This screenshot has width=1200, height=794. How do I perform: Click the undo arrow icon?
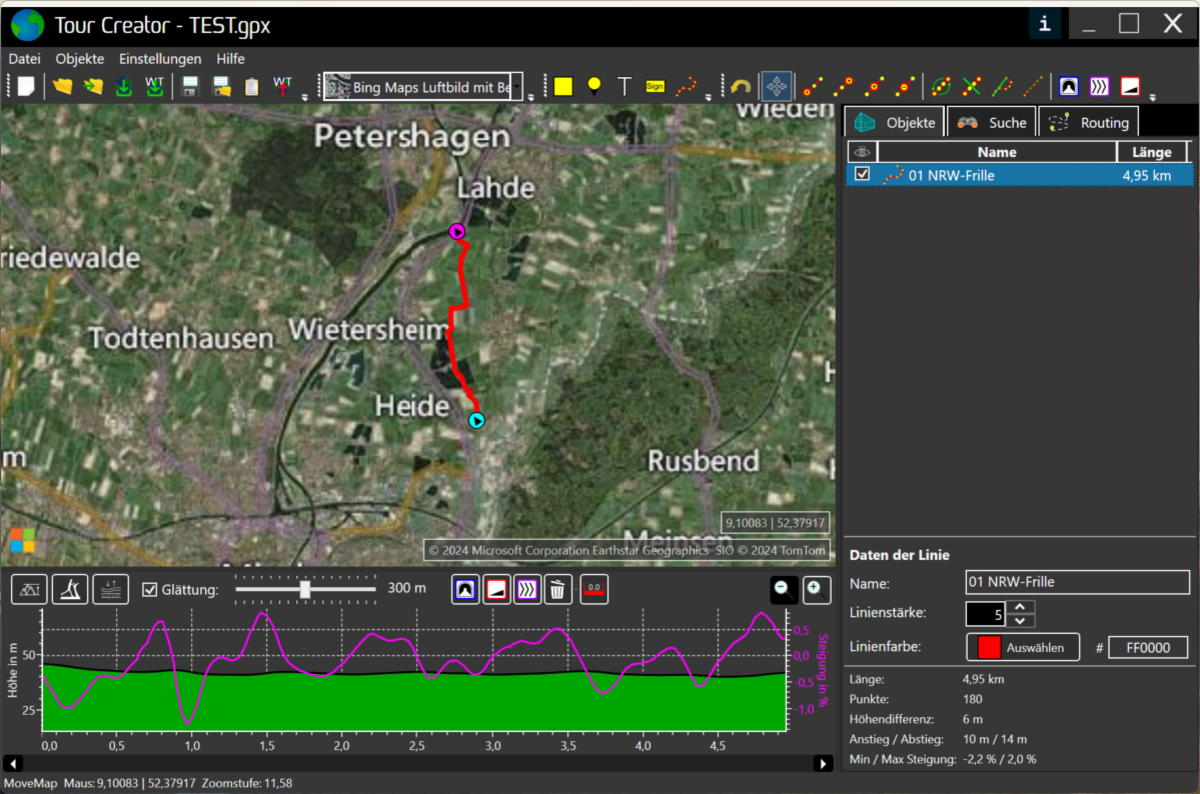(x=741, y=86)
